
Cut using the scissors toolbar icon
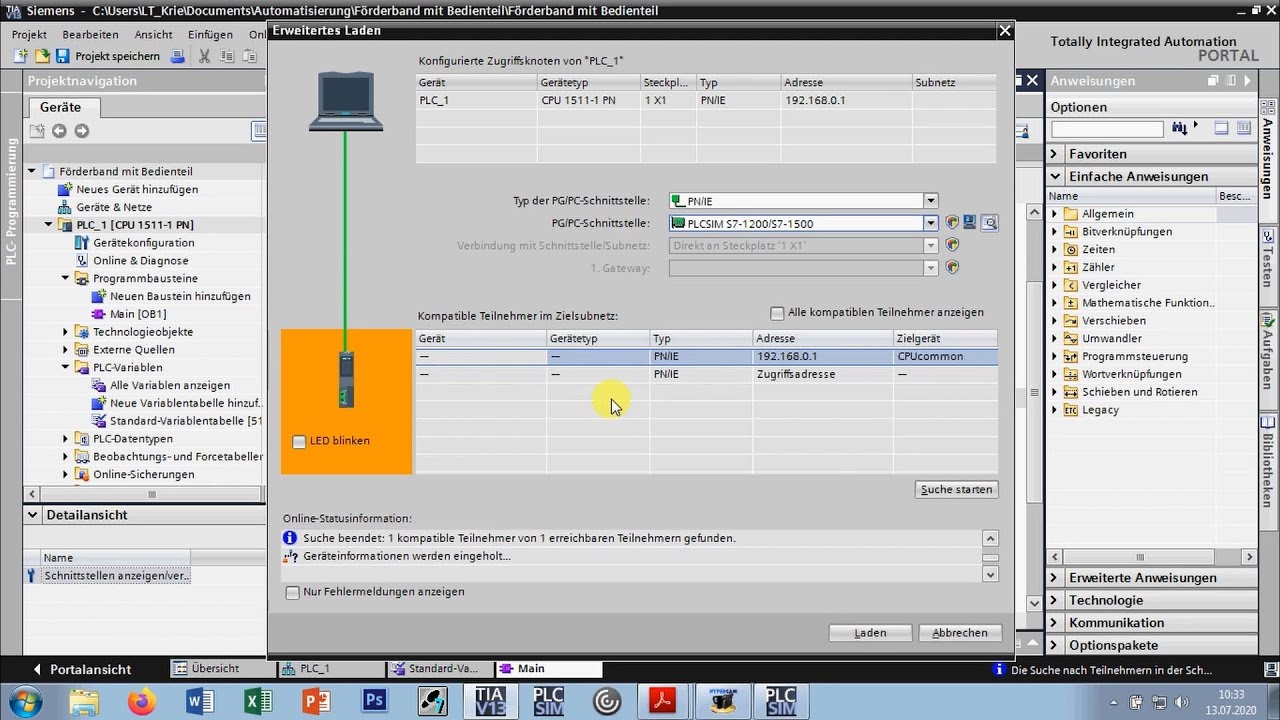coord(205,56)
